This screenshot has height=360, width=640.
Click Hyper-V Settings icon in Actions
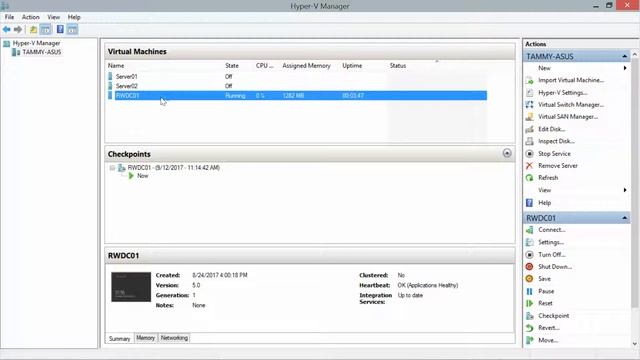pyautogui.click(x=529, y=93)
